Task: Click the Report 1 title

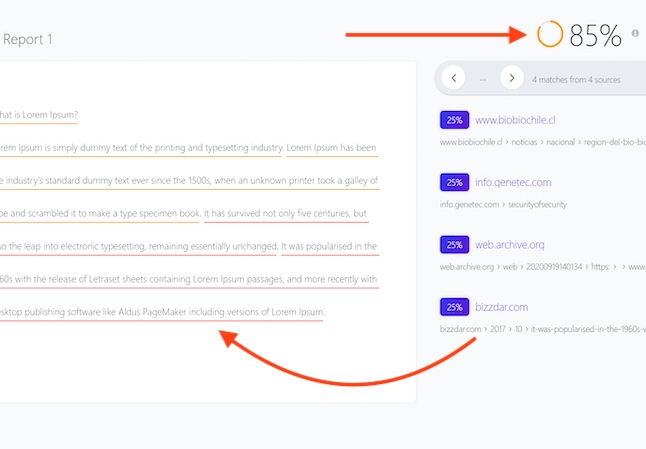Action: click(28, 39)
